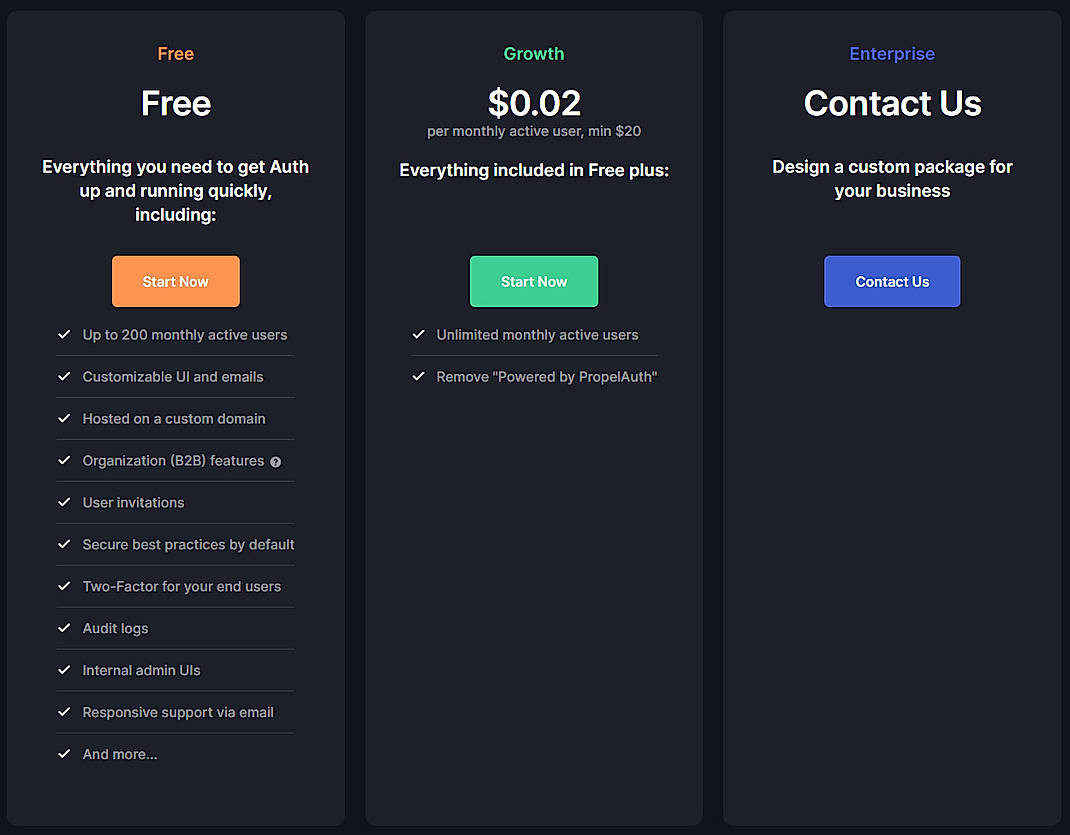Select the blue 'Enterprise' plan label
The image size is (1070, 835).
(891, 53)
